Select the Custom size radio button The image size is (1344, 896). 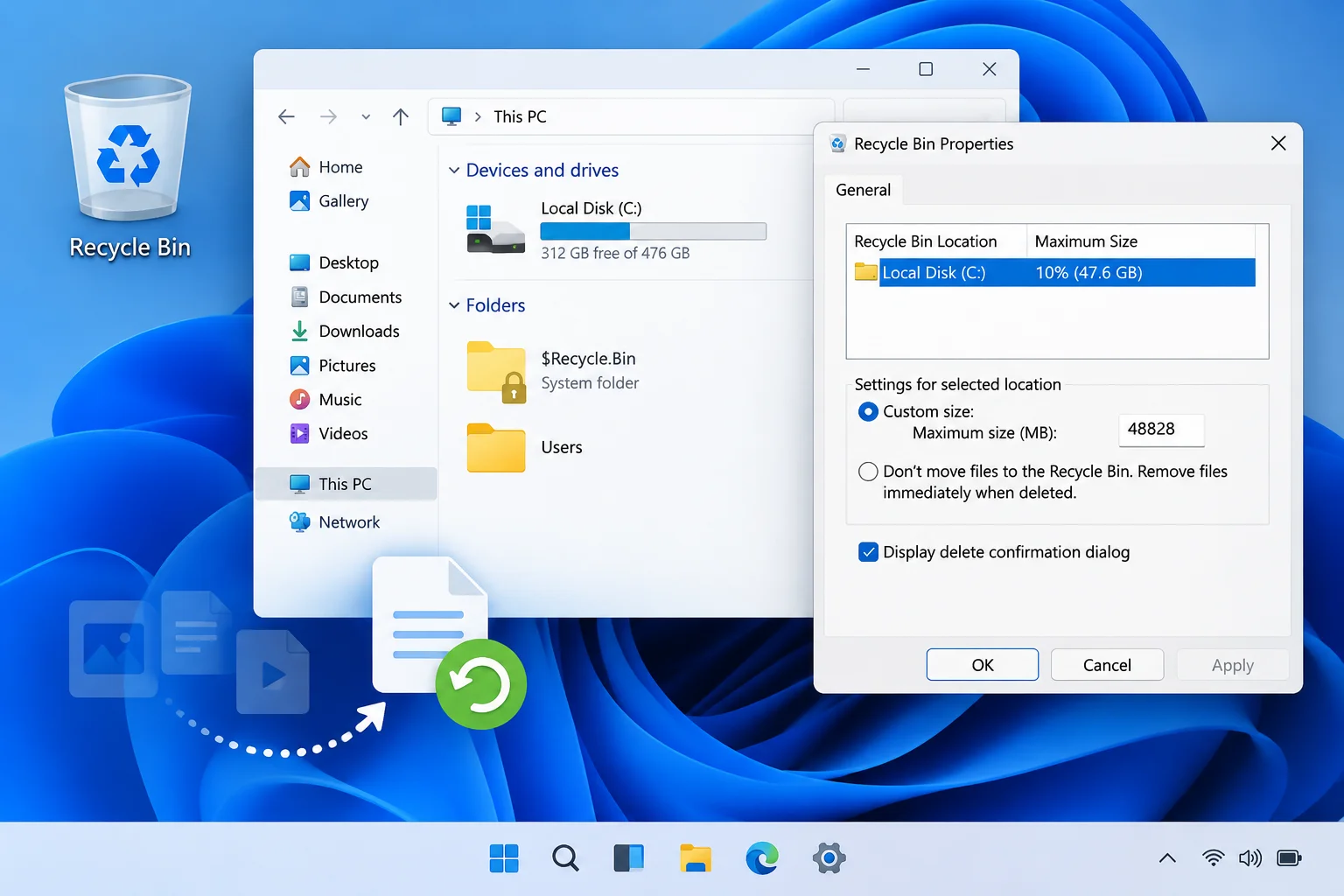click(x=868, y=412)
